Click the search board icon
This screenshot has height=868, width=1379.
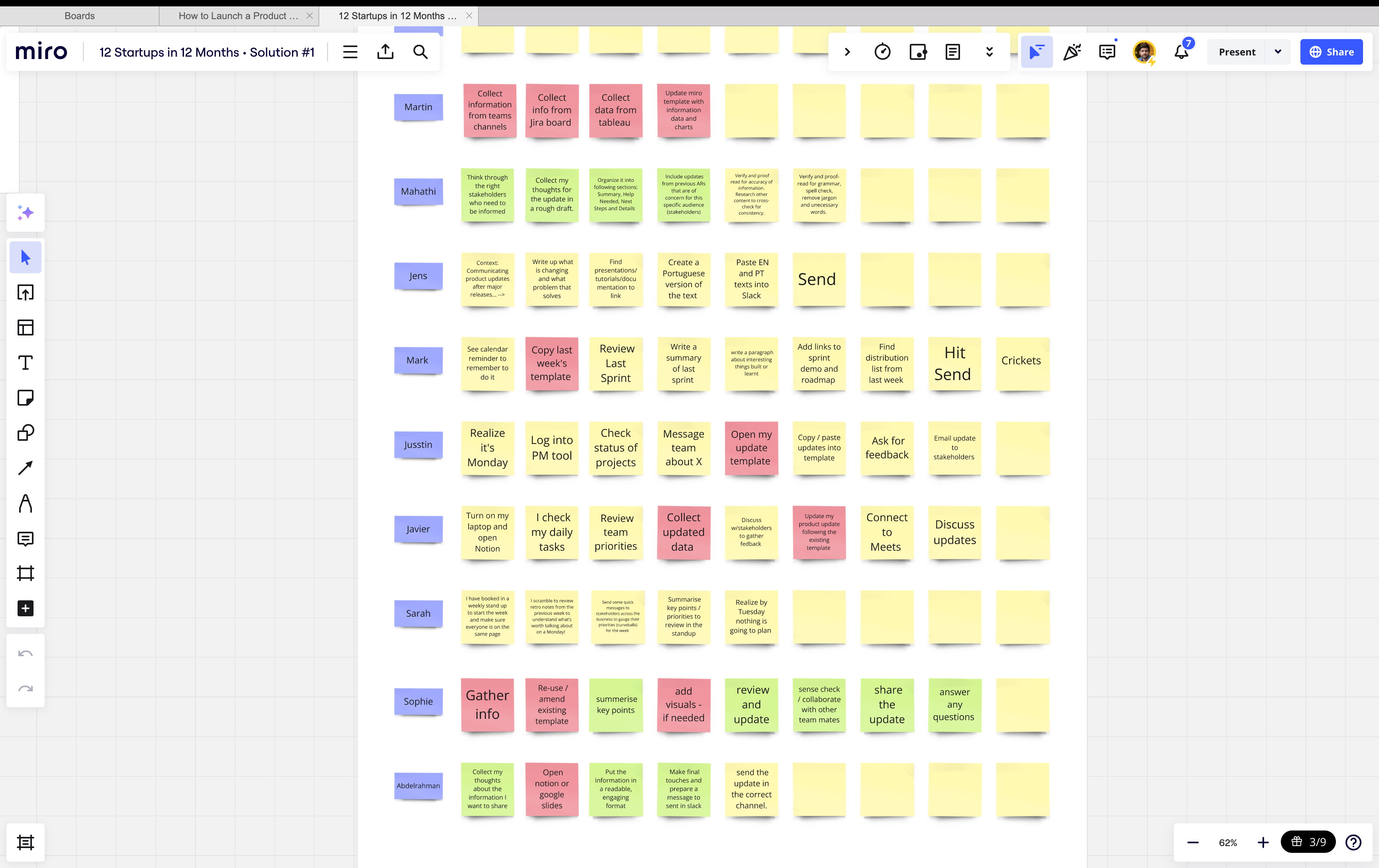click(420, 52)
